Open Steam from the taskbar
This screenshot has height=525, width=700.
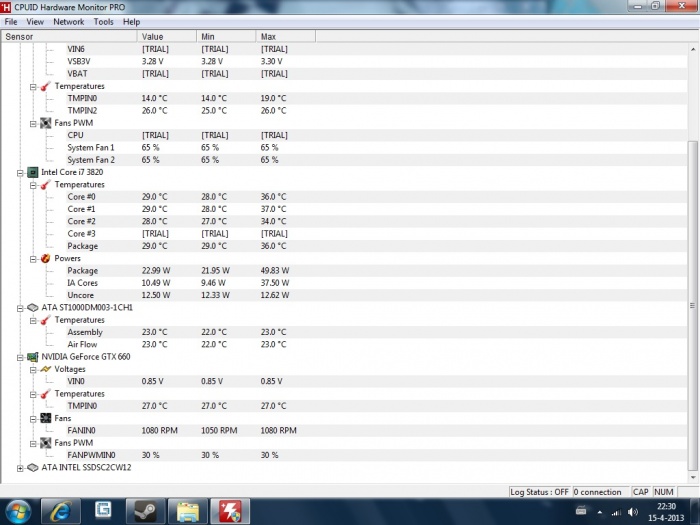tap(145, 512)
